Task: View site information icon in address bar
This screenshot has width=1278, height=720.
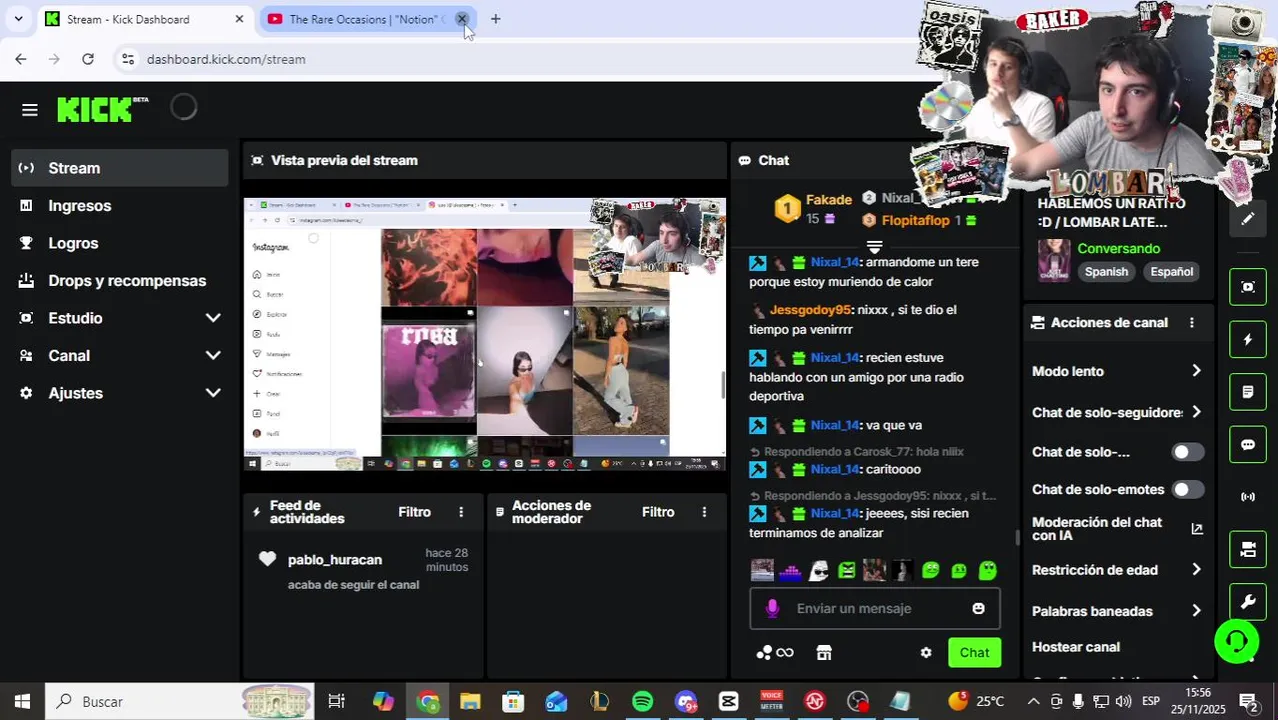Action: 127,59
